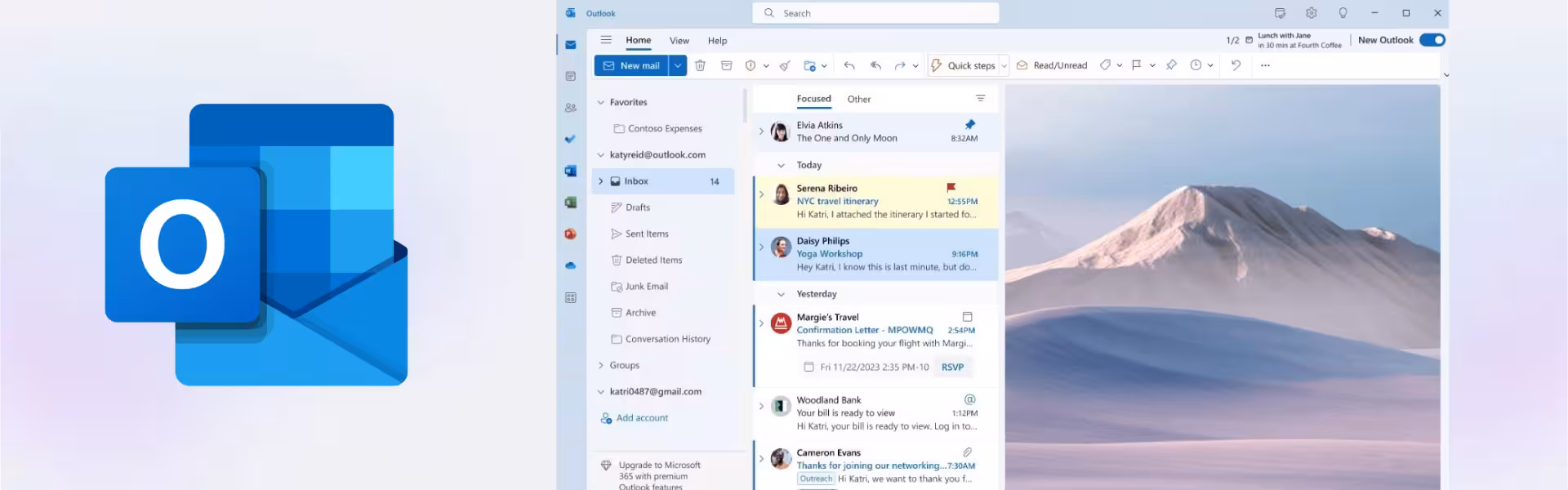The width and height of the screenshot is (1568, 490).
Task: Click the Categorize tag icon
Action: pyautogui.click(x=1105, y=65)
